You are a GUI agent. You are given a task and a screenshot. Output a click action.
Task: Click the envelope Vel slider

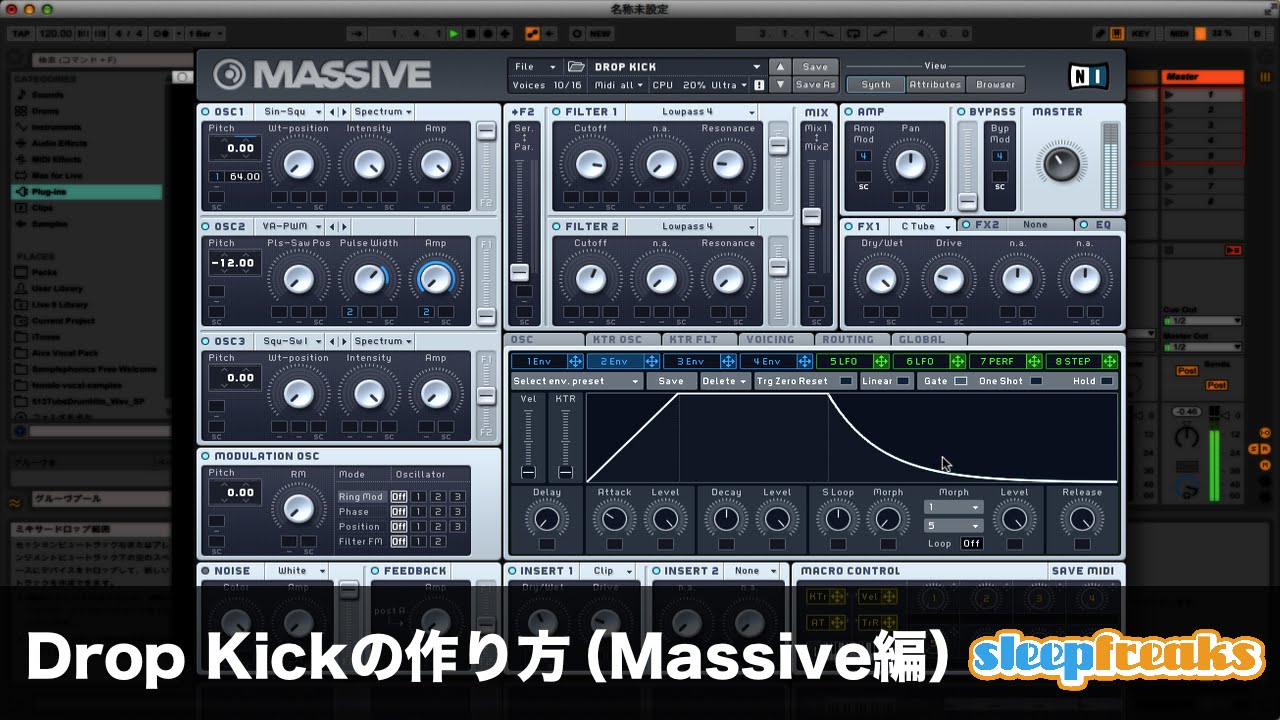pos(528,472)
